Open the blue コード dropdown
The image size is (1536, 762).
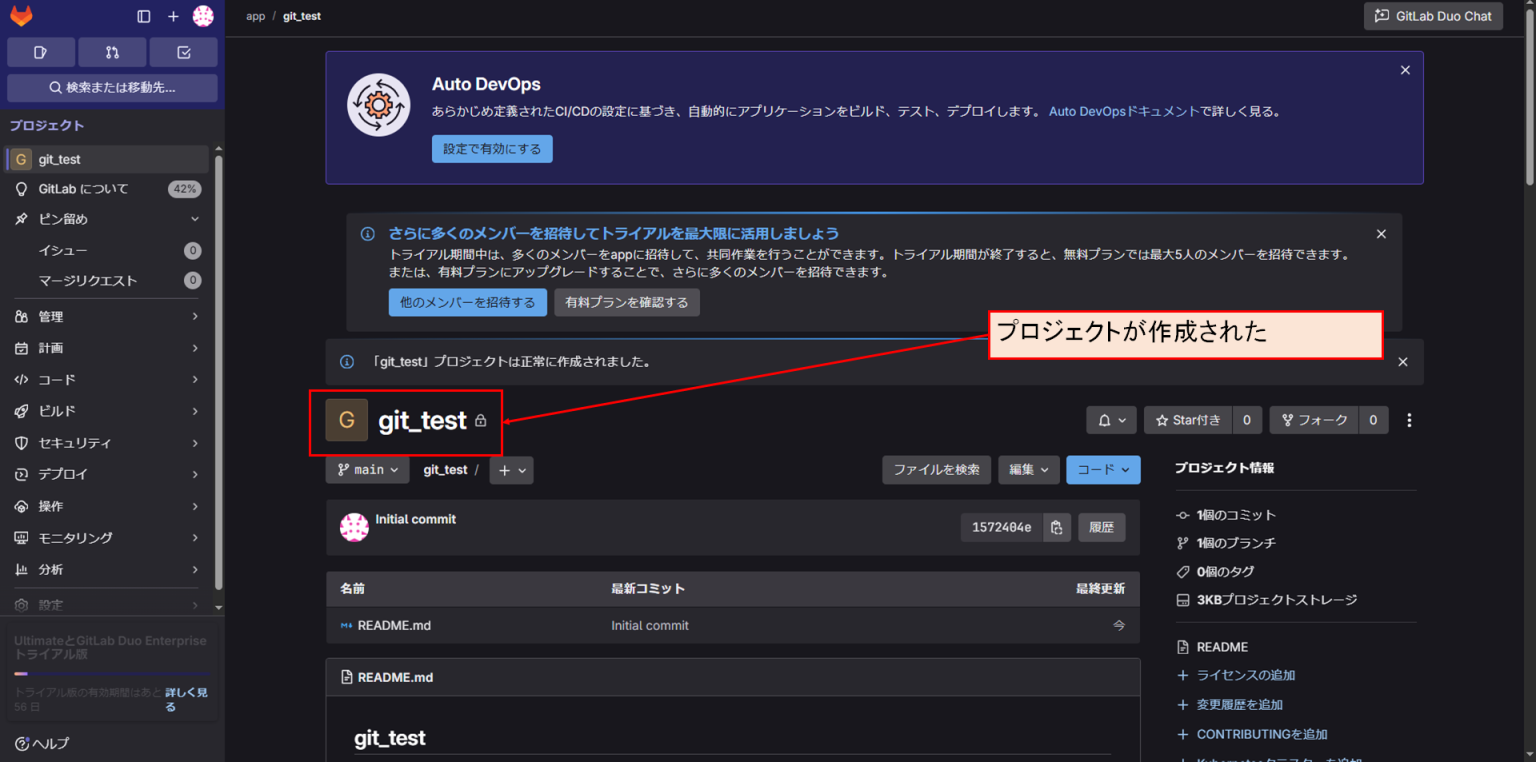(x=1103, y=469)
